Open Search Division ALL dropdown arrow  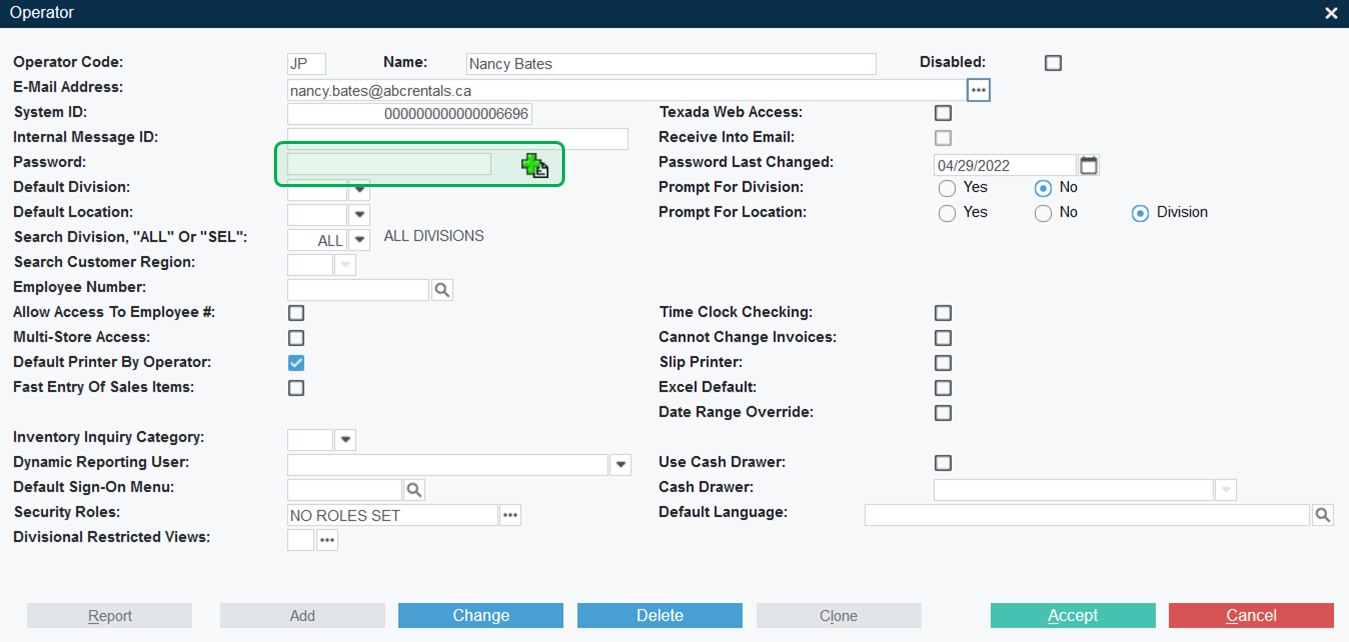[x=359, y=240]
